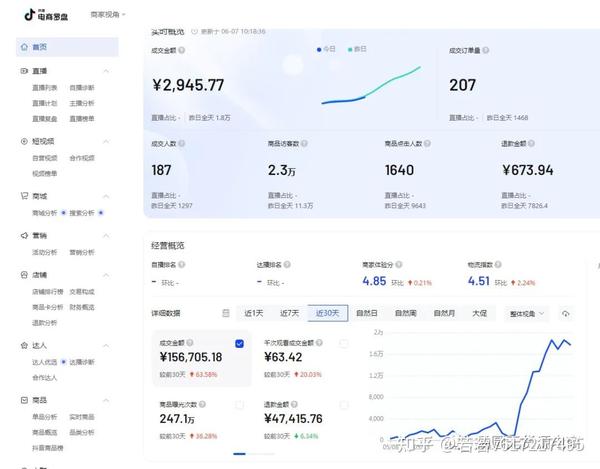Screen dimensions: 600x469
Task: Collapse the 商城 sidebar section chevron
Action: [106, 196]
